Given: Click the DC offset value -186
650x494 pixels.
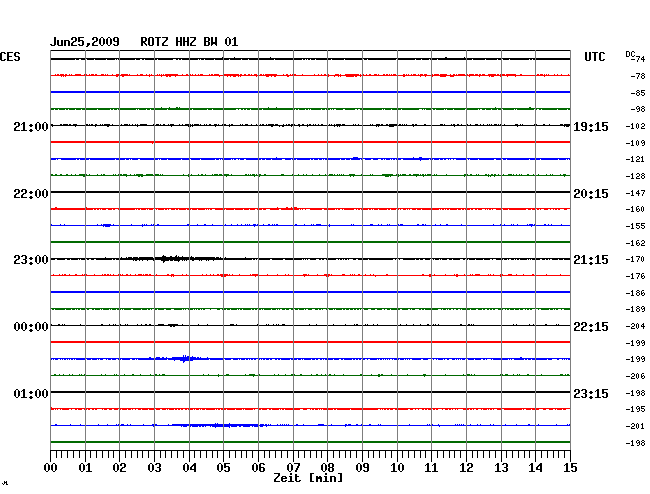Looking at the screenshot, I should pyautogui.click(x=635, y=293).
